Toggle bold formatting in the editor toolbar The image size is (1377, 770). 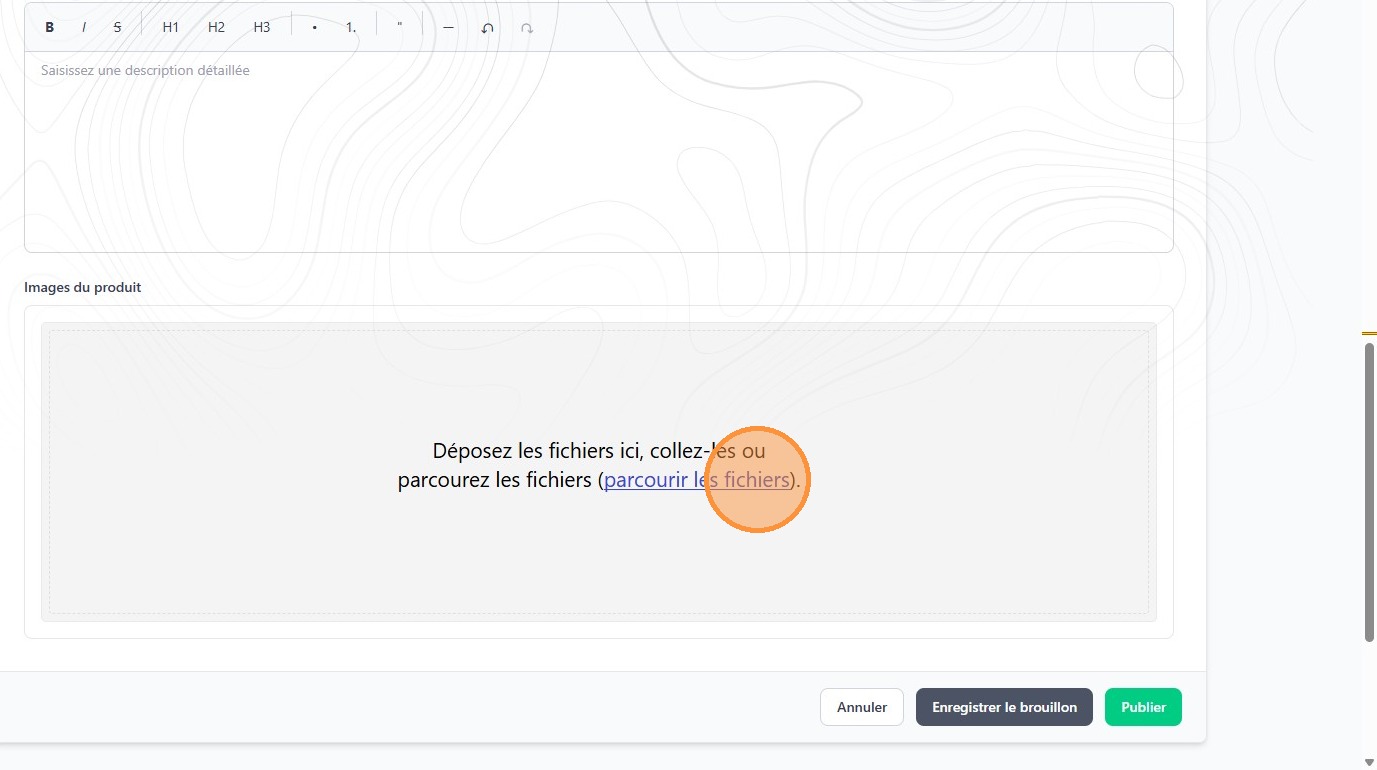tap(50, 27)
